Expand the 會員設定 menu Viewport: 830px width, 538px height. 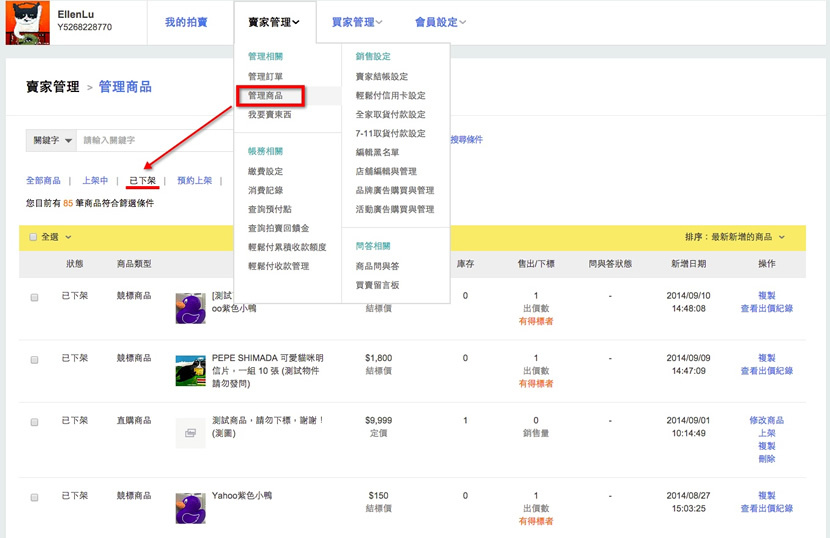tap(440, 22)
